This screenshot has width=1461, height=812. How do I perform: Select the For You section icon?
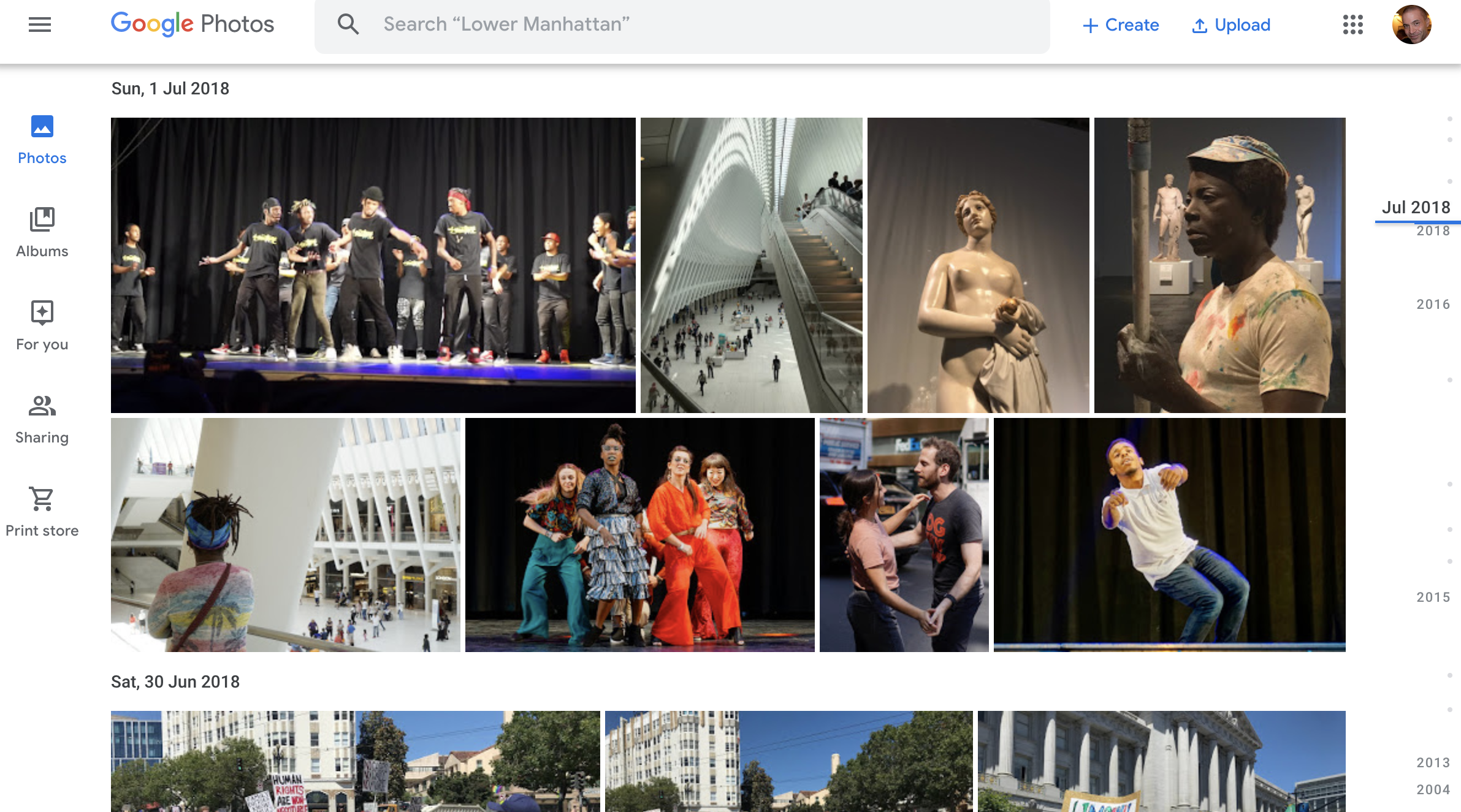pyautogui.click(x=41, y=312)
